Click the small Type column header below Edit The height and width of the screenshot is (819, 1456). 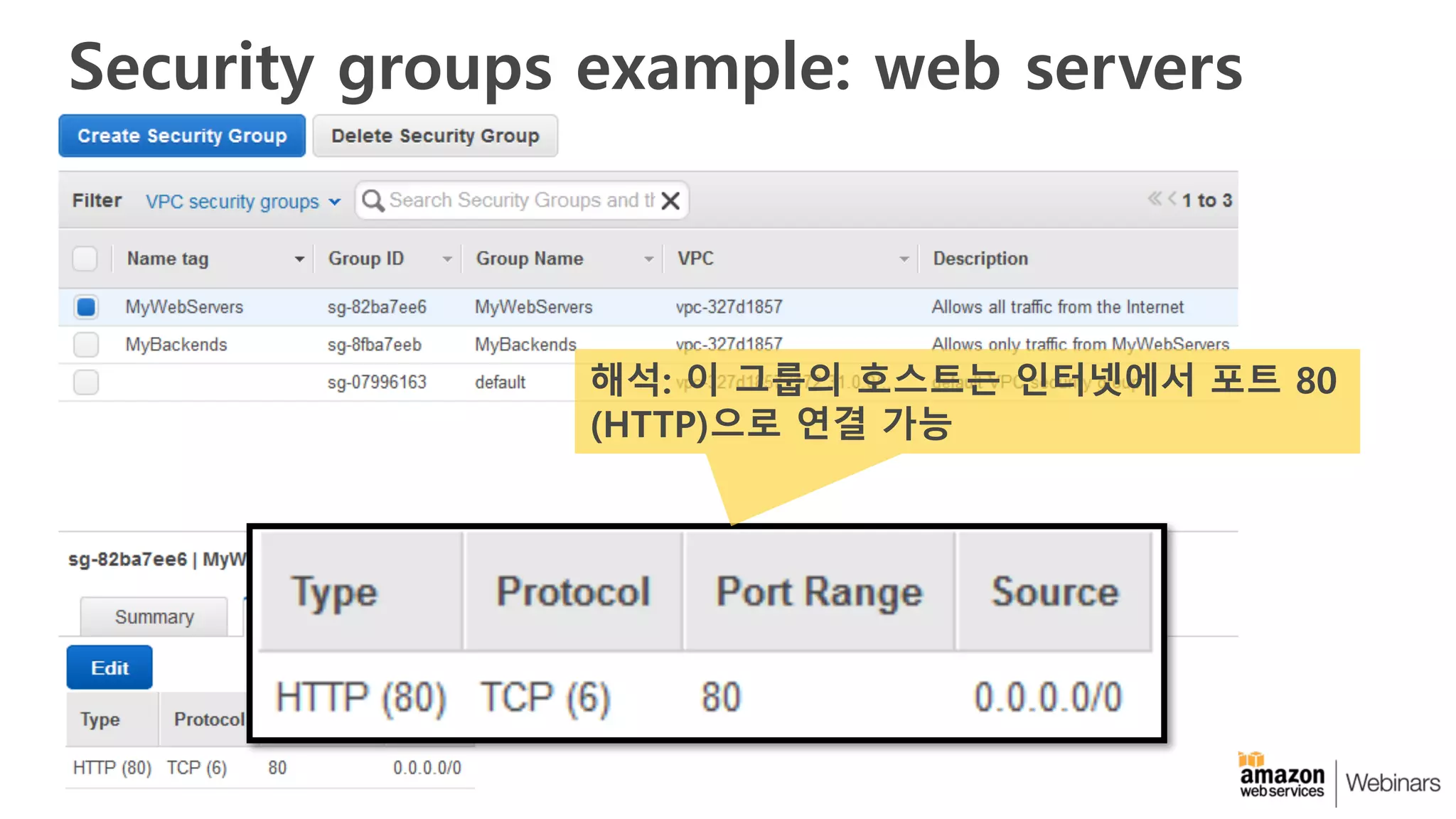100,719
